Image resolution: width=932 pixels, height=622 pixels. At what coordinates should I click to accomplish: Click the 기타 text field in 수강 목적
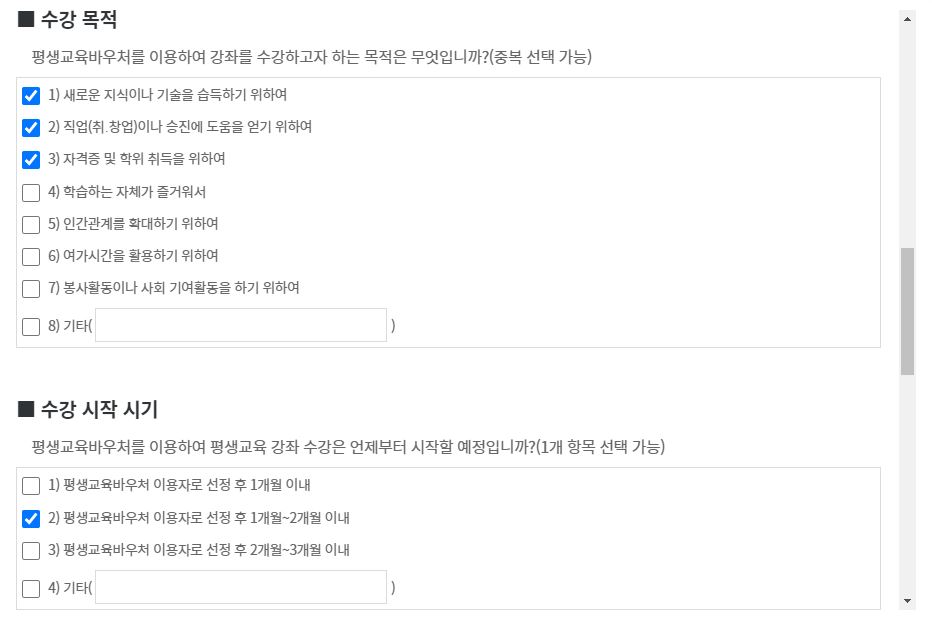pos(241,325)
